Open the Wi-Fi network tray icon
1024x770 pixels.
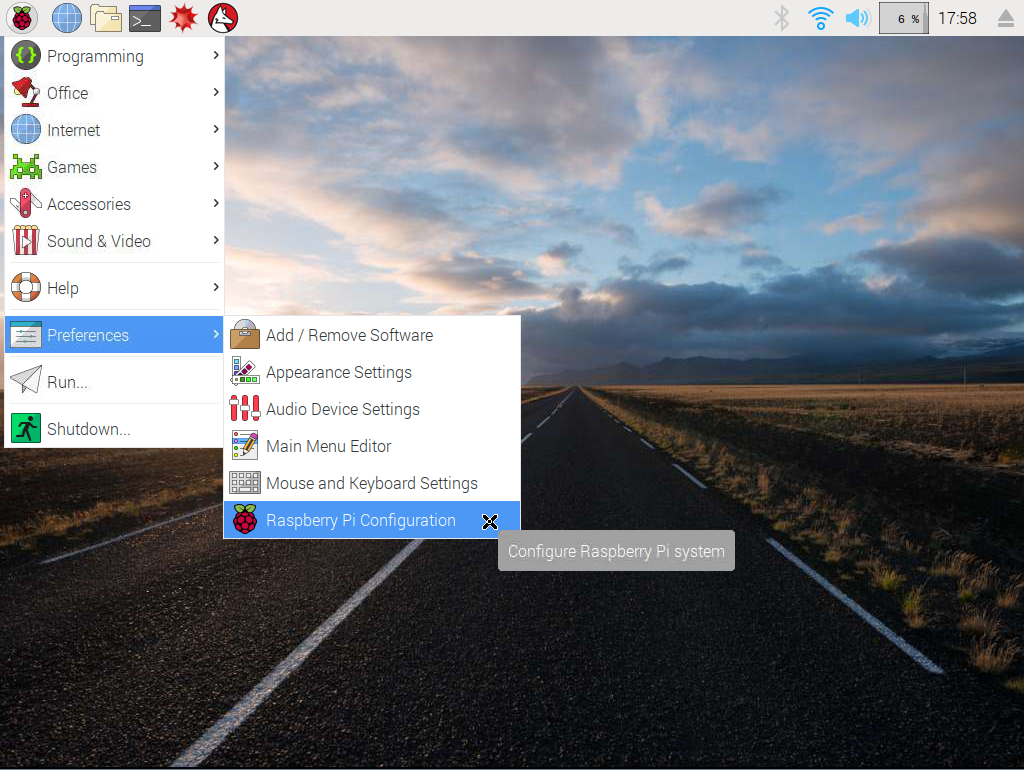[x=820, y=18]
